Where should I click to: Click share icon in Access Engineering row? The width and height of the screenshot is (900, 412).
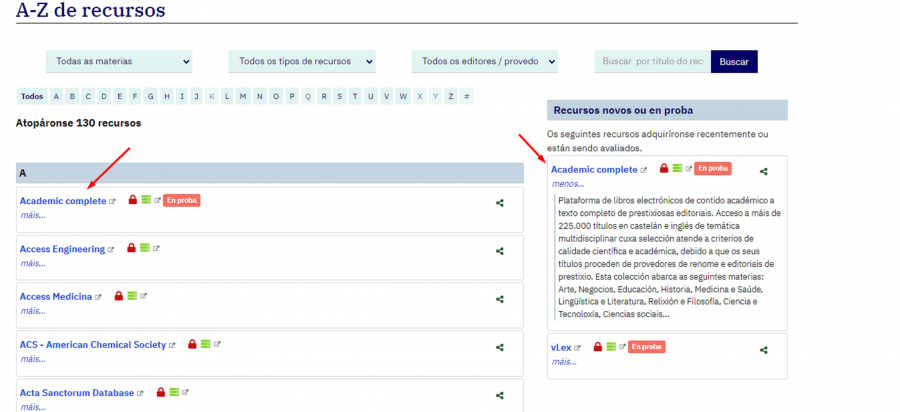coord(500,250)
